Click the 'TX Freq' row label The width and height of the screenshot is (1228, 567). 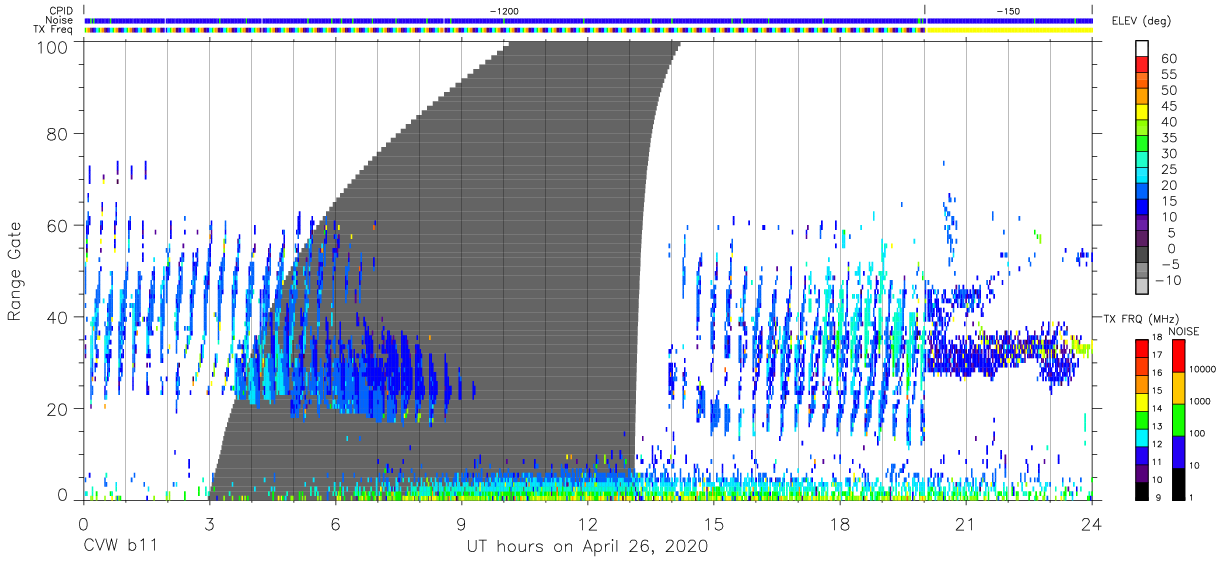pyautogui.click(x=53, y=30)
